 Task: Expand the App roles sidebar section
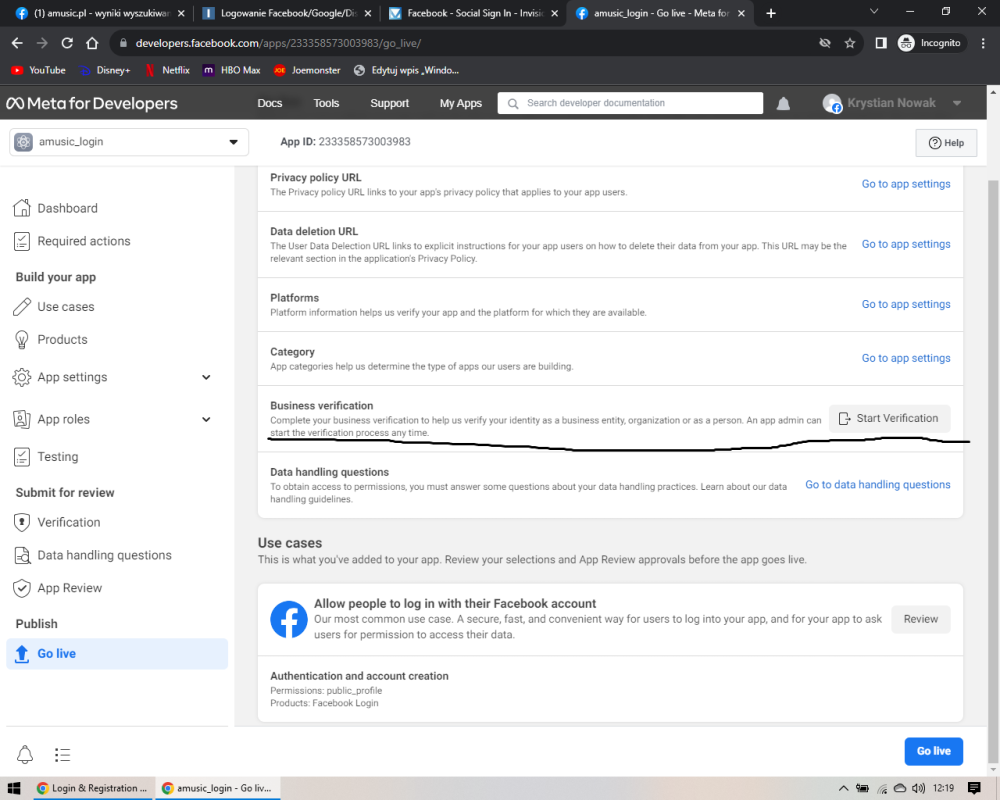point(206,419)
